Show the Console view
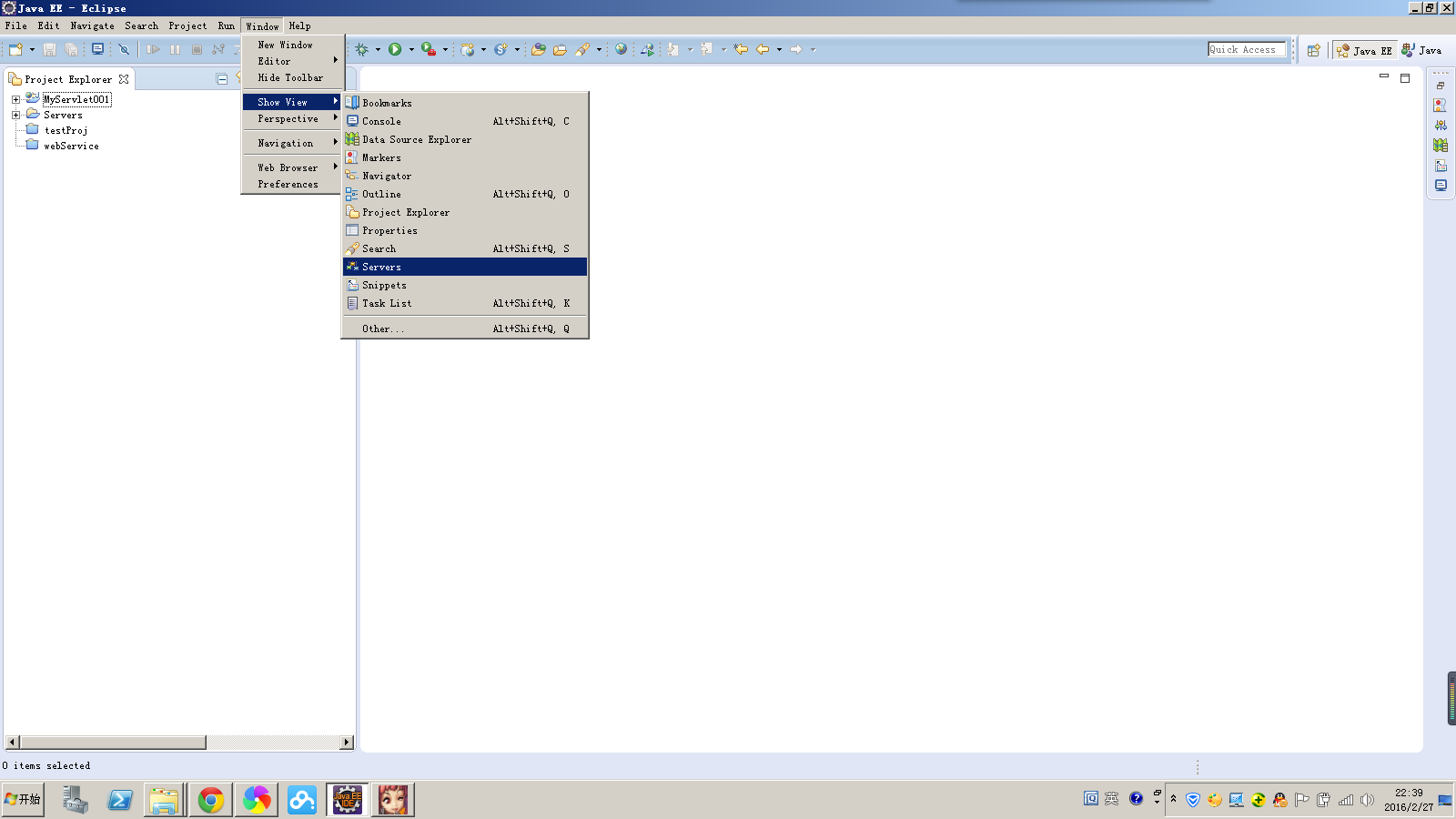Screen dimensions: 1456x819 (465, 121)
